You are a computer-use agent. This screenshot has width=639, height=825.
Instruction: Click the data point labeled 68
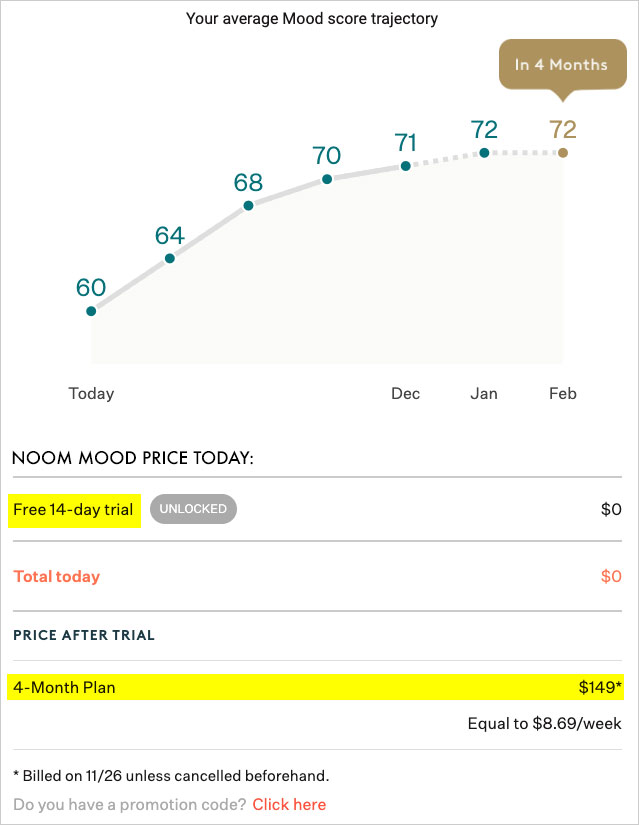(248, 206)
